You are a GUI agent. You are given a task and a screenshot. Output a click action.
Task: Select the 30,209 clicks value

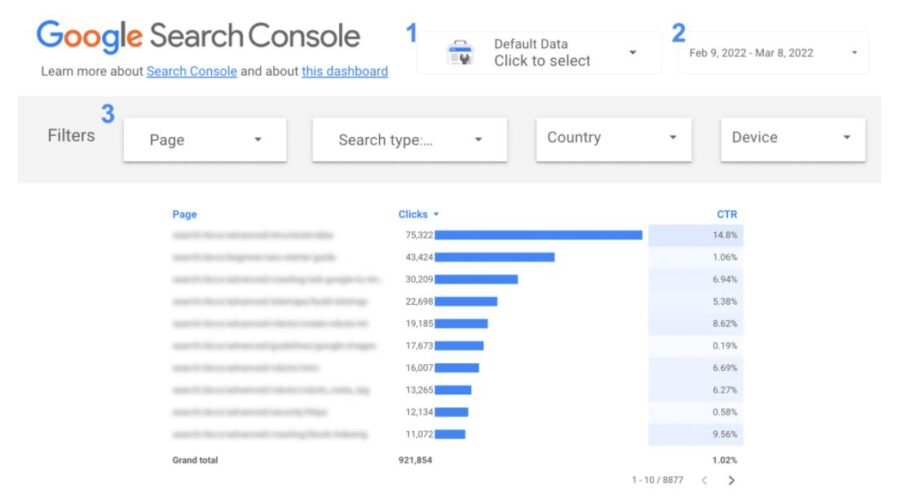pyautogui.click(x=419, y=279)
